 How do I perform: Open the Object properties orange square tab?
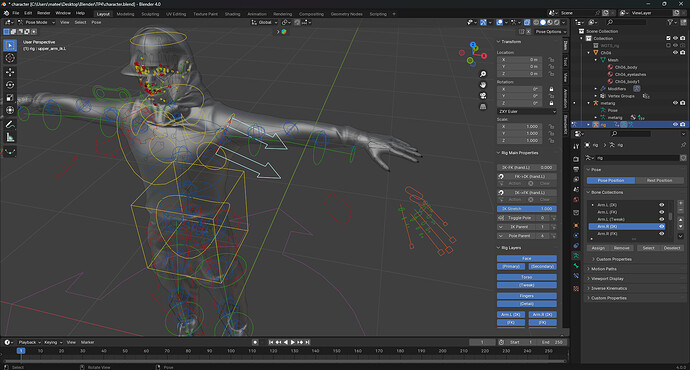tap(576, 225)
